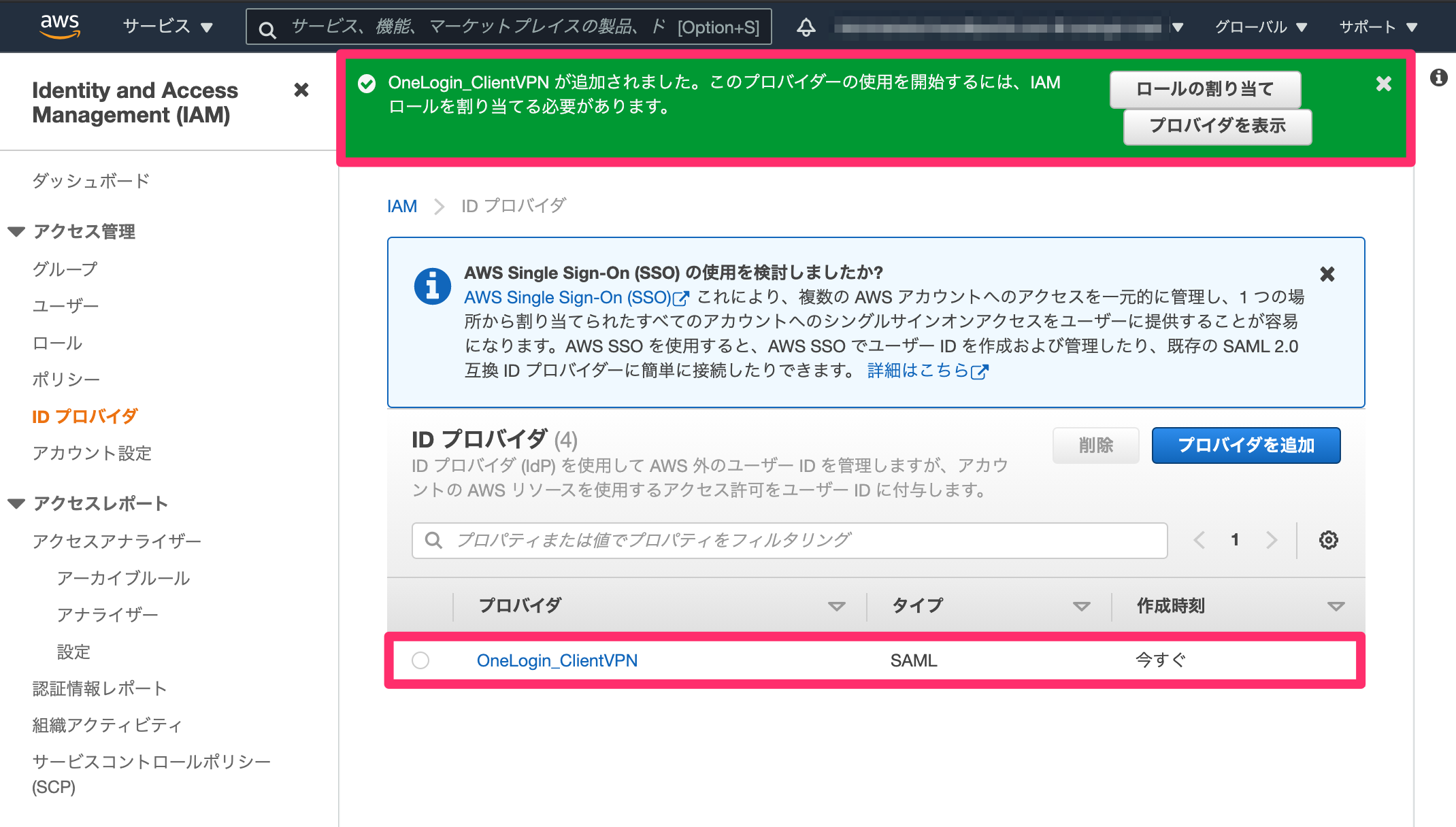Viewport: 1456px width, 827px height.
Task: Click the 今すぐ creation time cell
Action: (1161, 660)
